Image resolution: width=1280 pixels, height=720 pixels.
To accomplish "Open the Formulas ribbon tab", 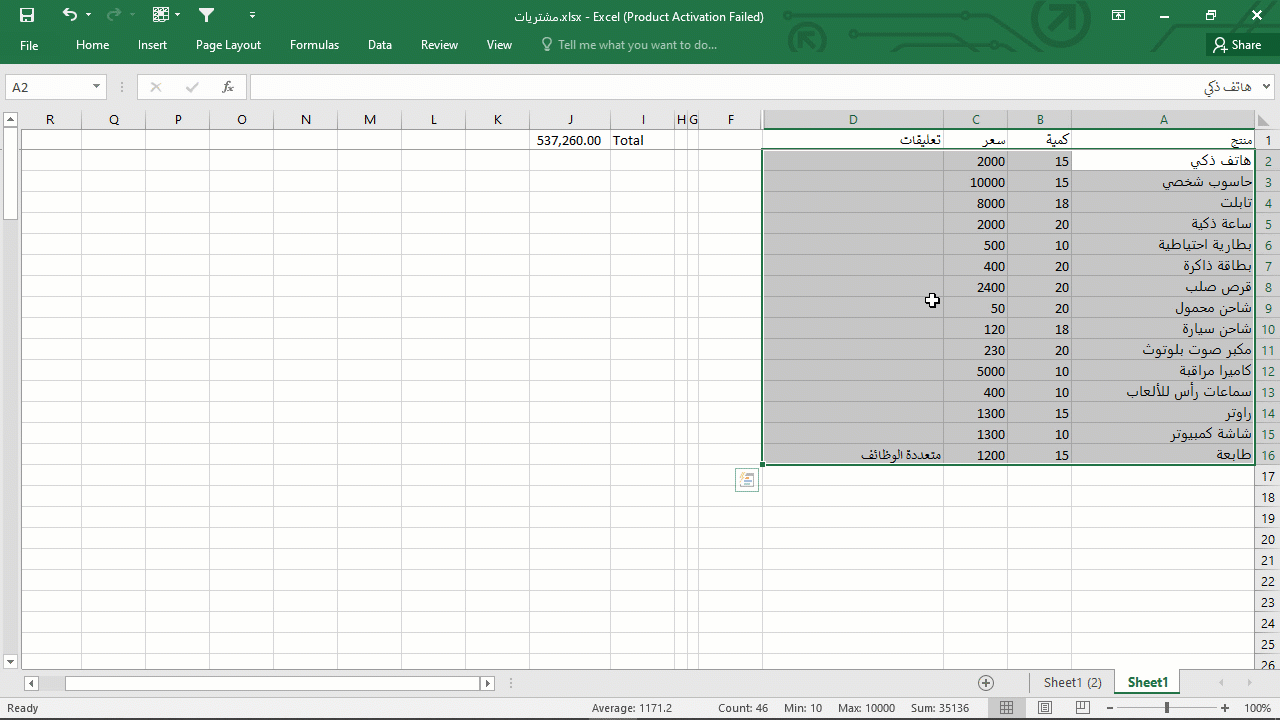I will pos(314,45).
